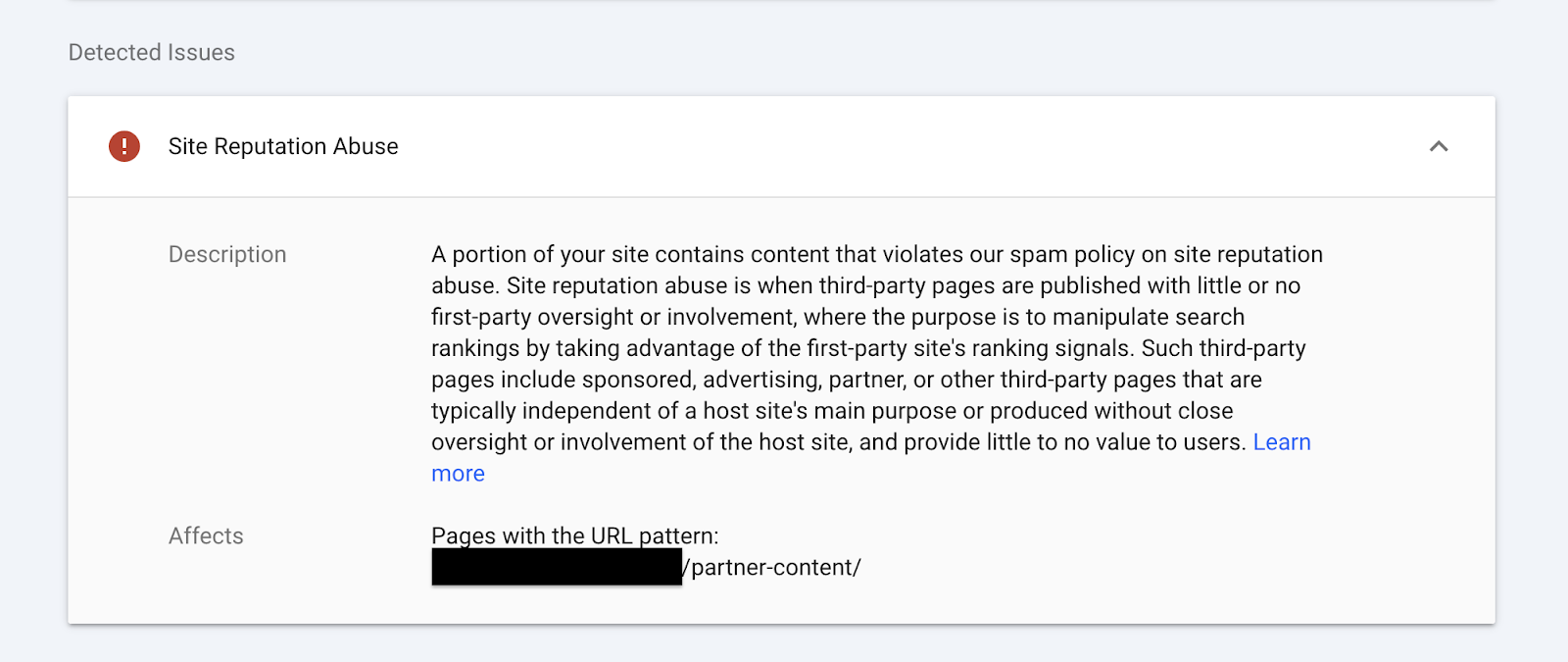This screenshot has height=662, width=1568.
Task: Click the line starting "A portion of your site"
Action: tap(877, 254)
